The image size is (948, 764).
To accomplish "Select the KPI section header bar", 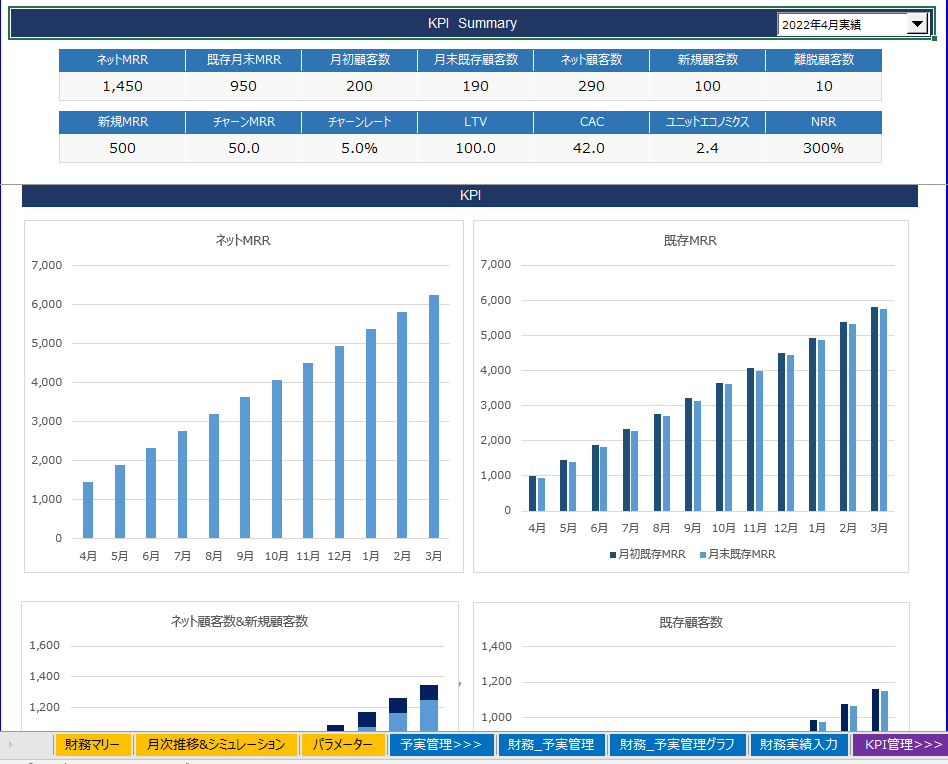I will 470,196.
